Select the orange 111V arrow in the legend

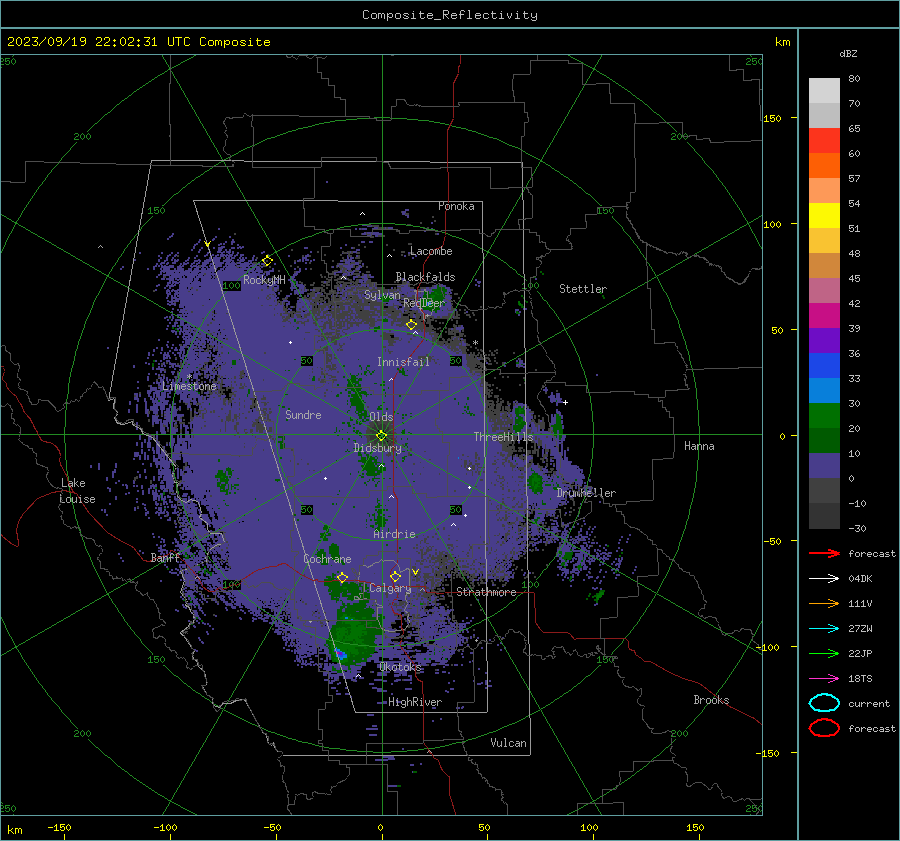click(824, 603)
